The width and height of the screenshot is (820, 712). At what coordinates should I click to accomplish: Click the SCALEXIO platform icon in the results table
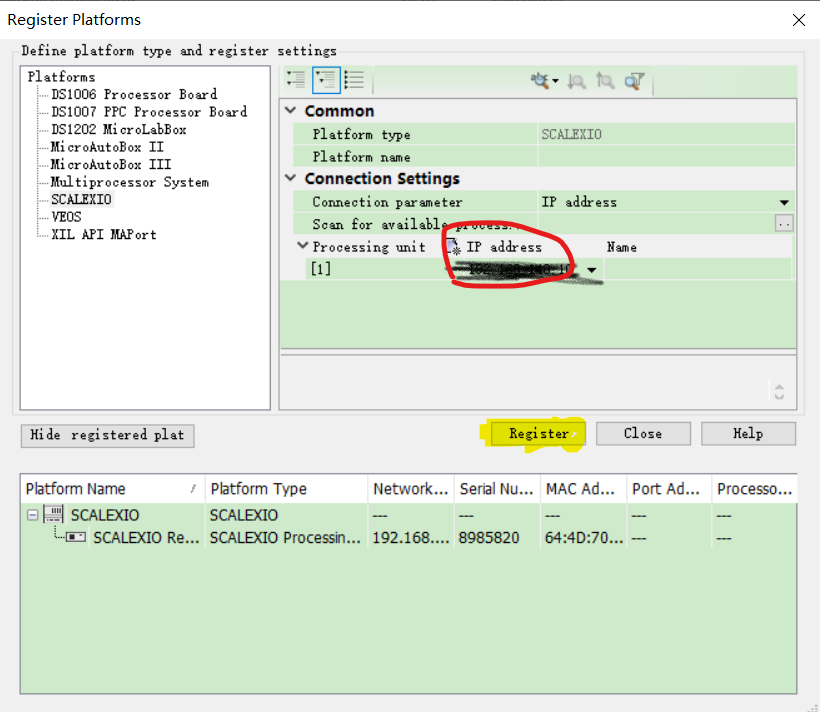tap(52, 514)
